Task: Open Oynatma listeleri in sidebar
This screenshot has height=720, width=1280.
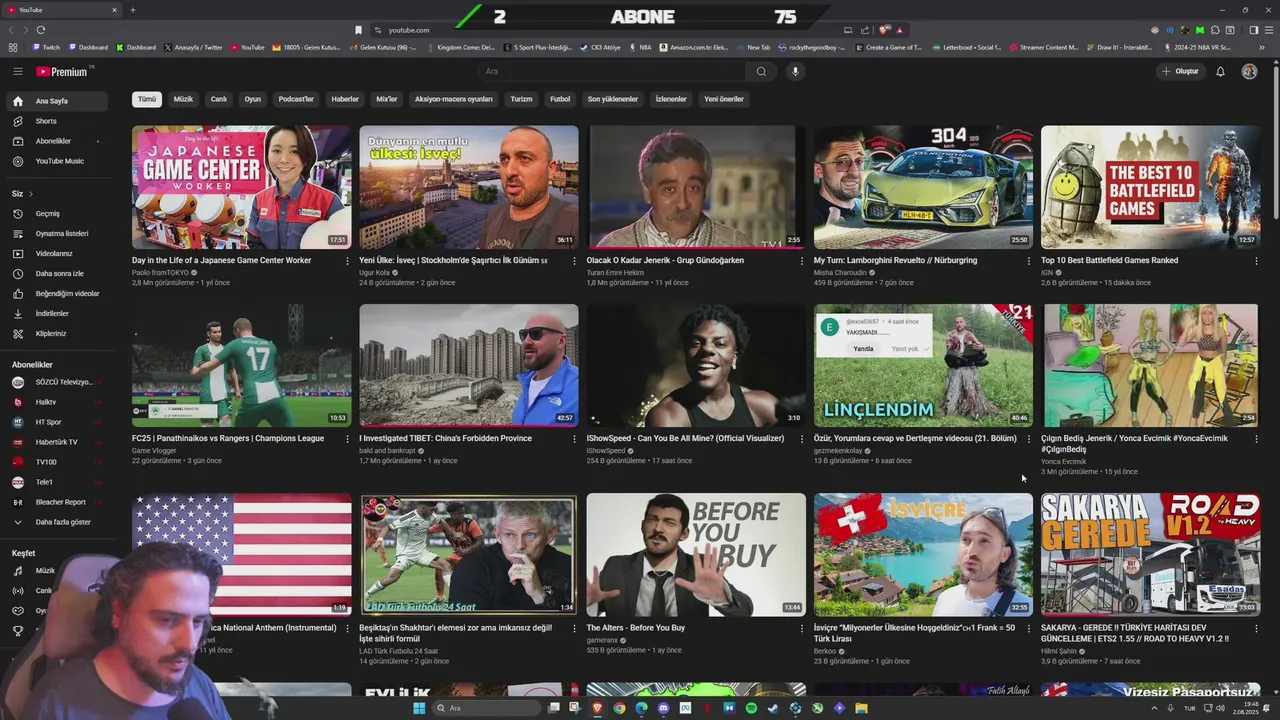Action: click(57, 233)
